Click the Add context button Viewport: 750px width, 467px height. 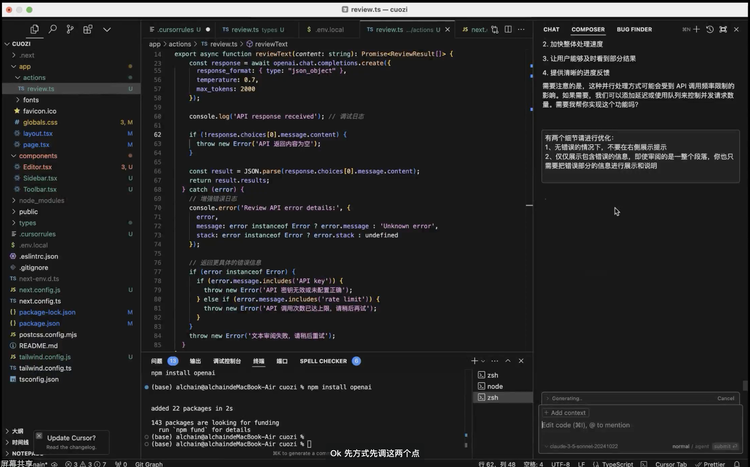566,412
